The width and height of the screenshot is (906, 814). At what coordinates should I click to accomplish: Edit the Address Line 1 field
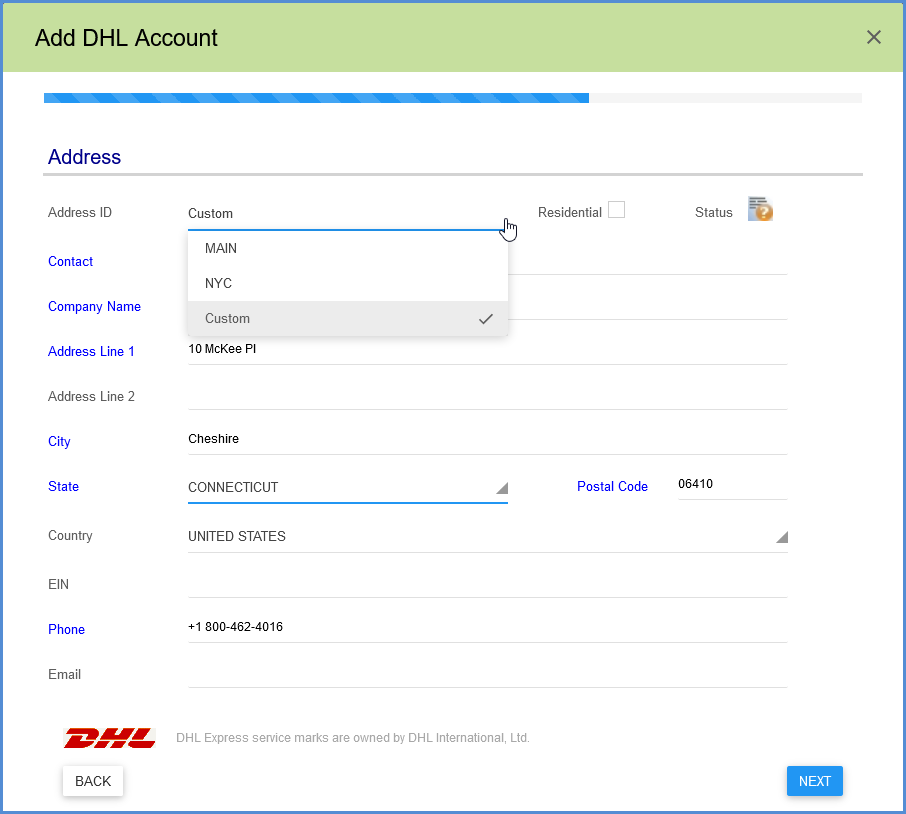pyautogui.click(x=488, y=350)
